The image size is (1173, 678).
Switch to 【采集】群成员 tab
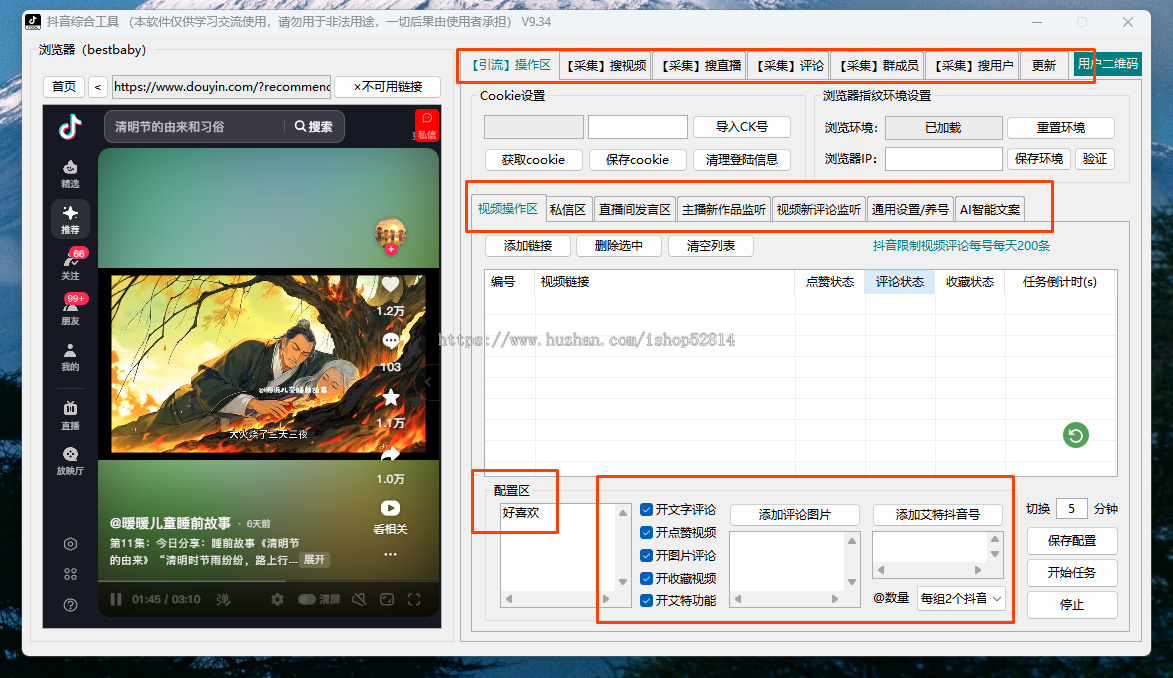click(x=878, y=66)
